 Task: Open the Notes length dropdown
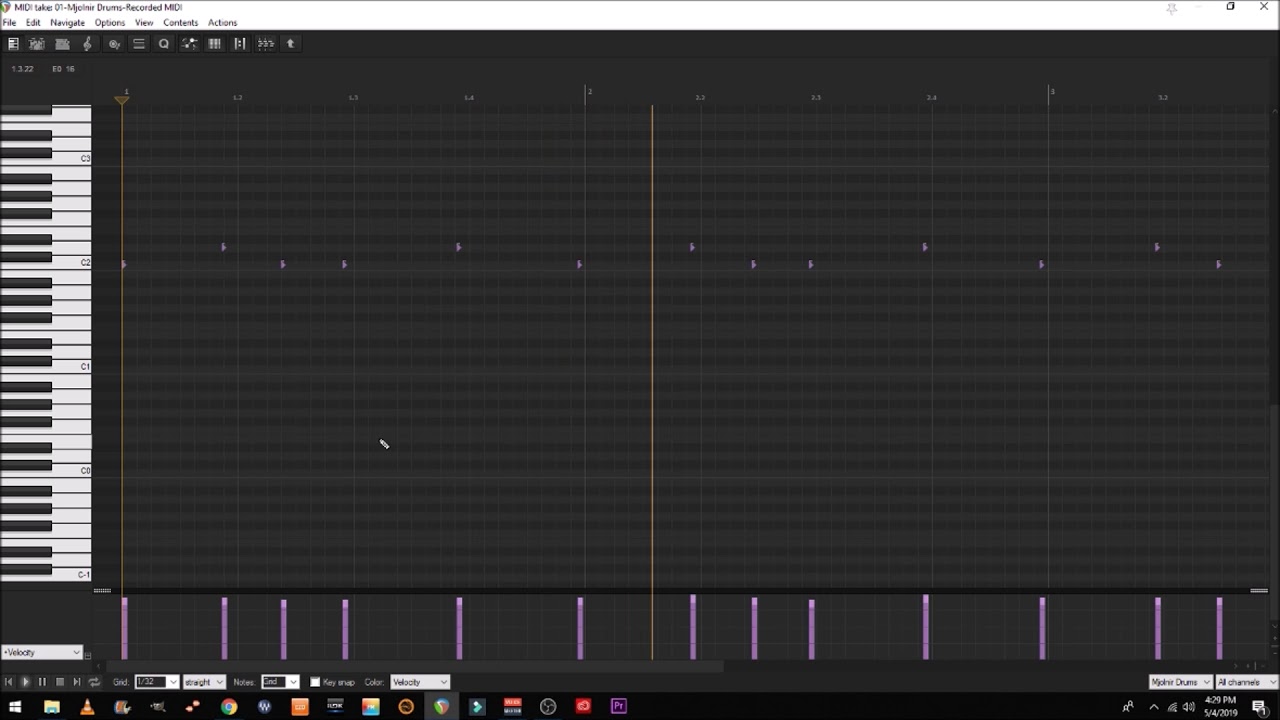(x=280, y=682)
